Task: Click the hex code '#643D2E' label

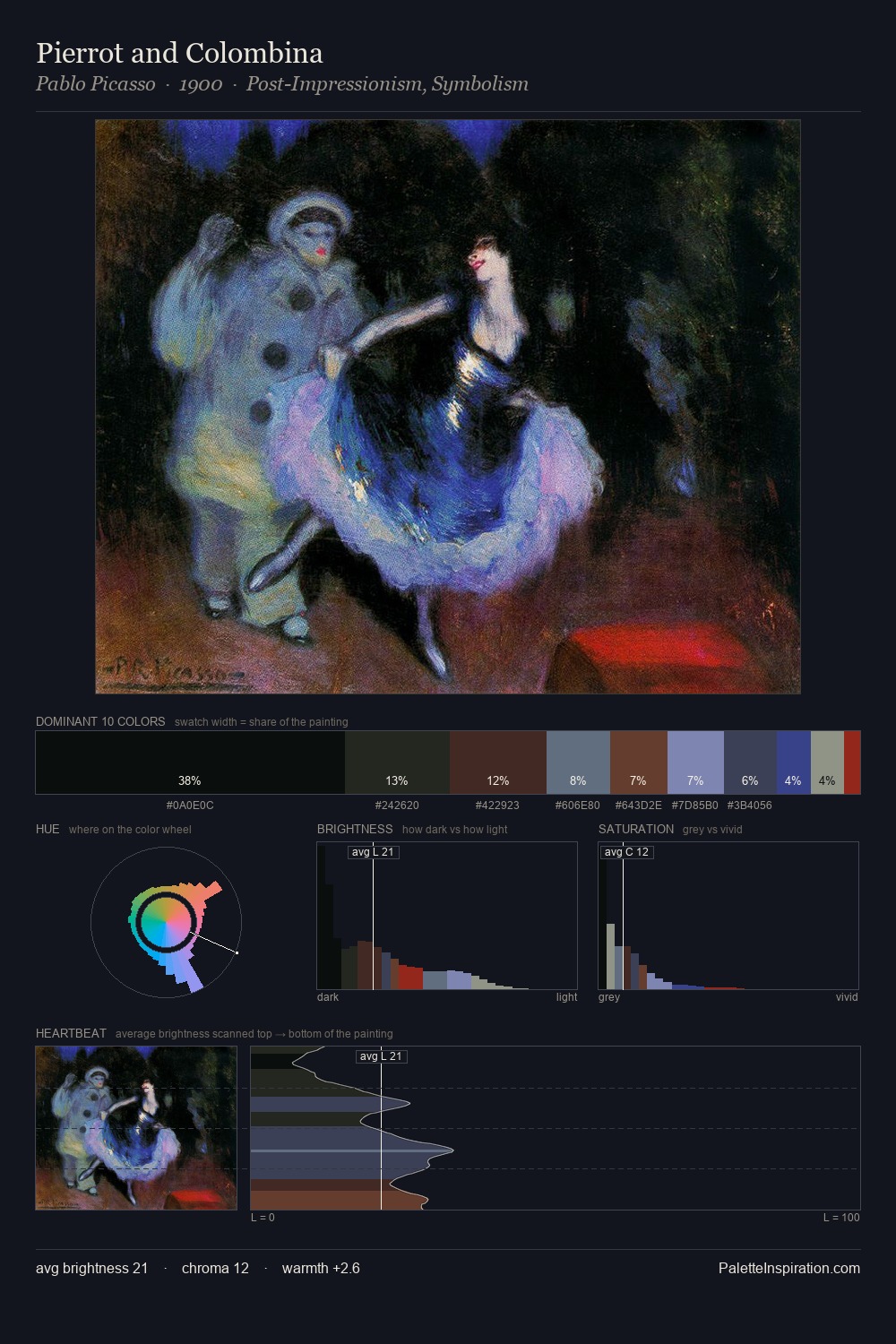Action: click(639, 806)
